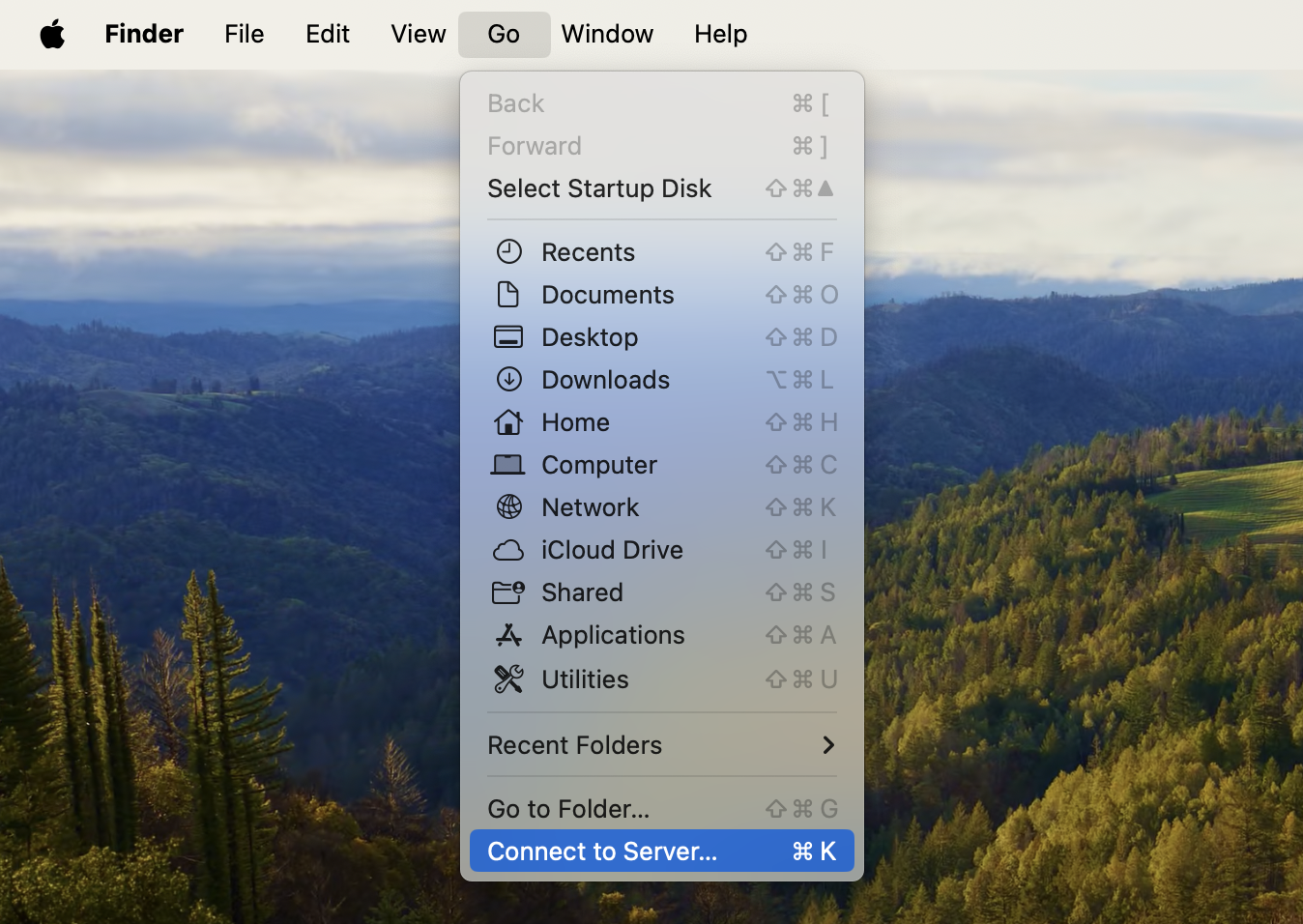Choose Select Startup Disk

(599, 188)
